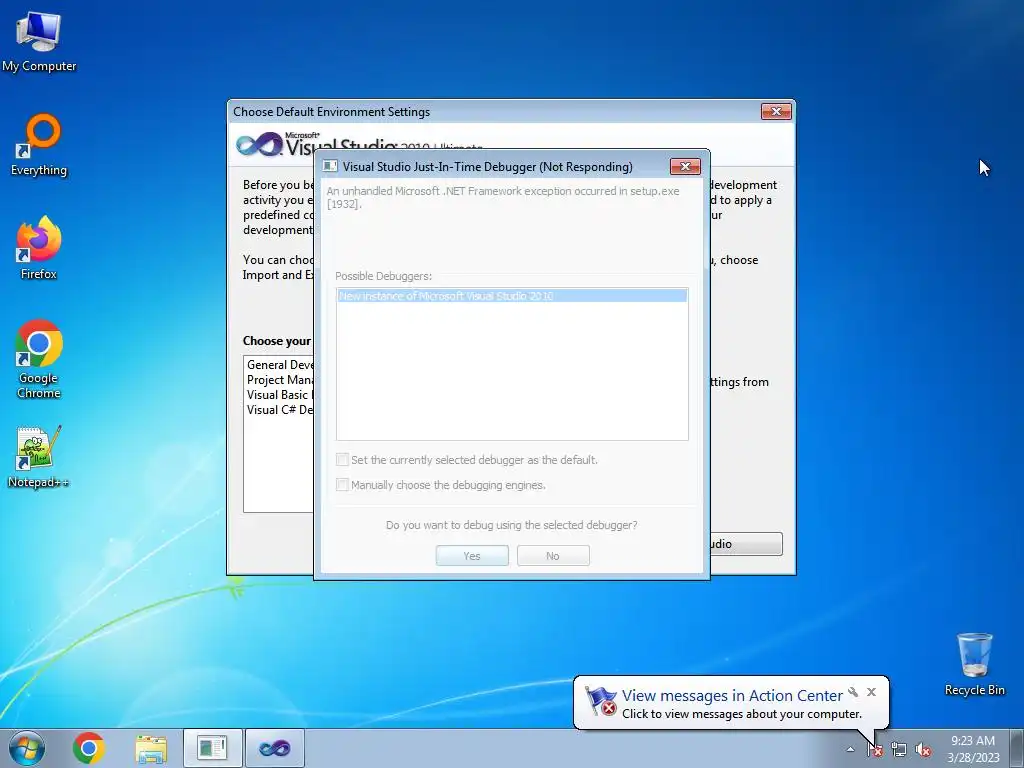Select New instance of Microsoft Visual Studio 2010

[512, 296]
